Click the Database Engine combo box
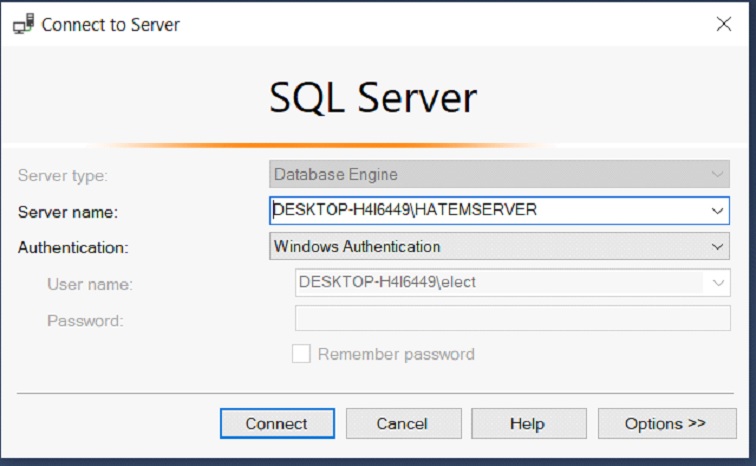The width and height of the screenshot is (756, 466). (x=500, y=174)
